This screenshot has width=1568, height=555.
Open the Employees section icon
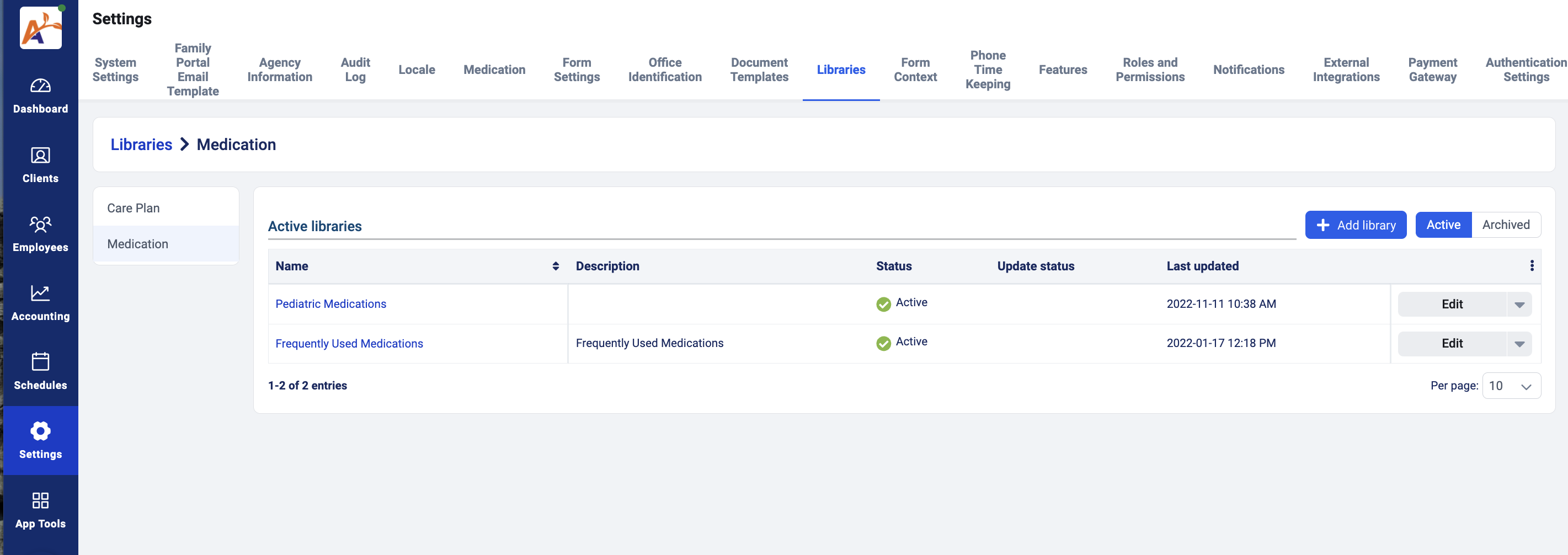pyautogui.click(x=40, y=225)
